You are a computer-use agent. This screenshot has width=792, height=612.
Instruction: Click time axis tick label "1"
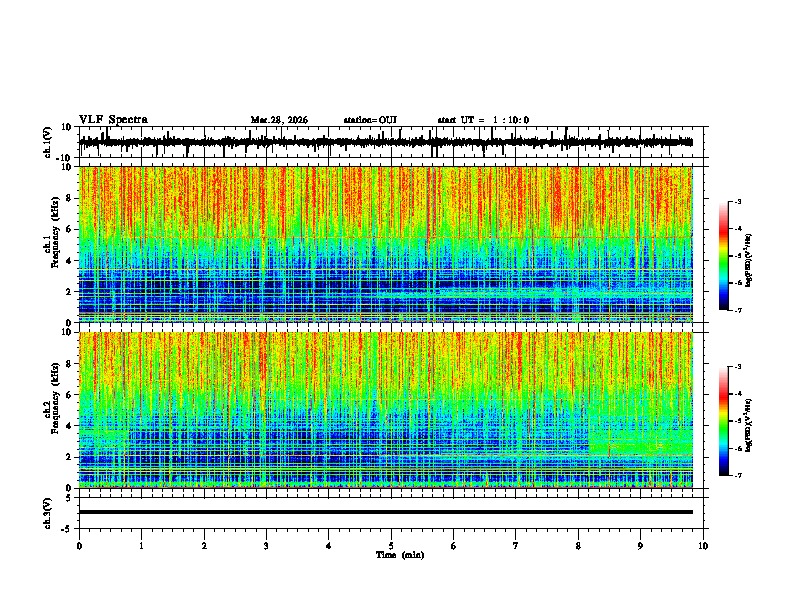point(141,546)
